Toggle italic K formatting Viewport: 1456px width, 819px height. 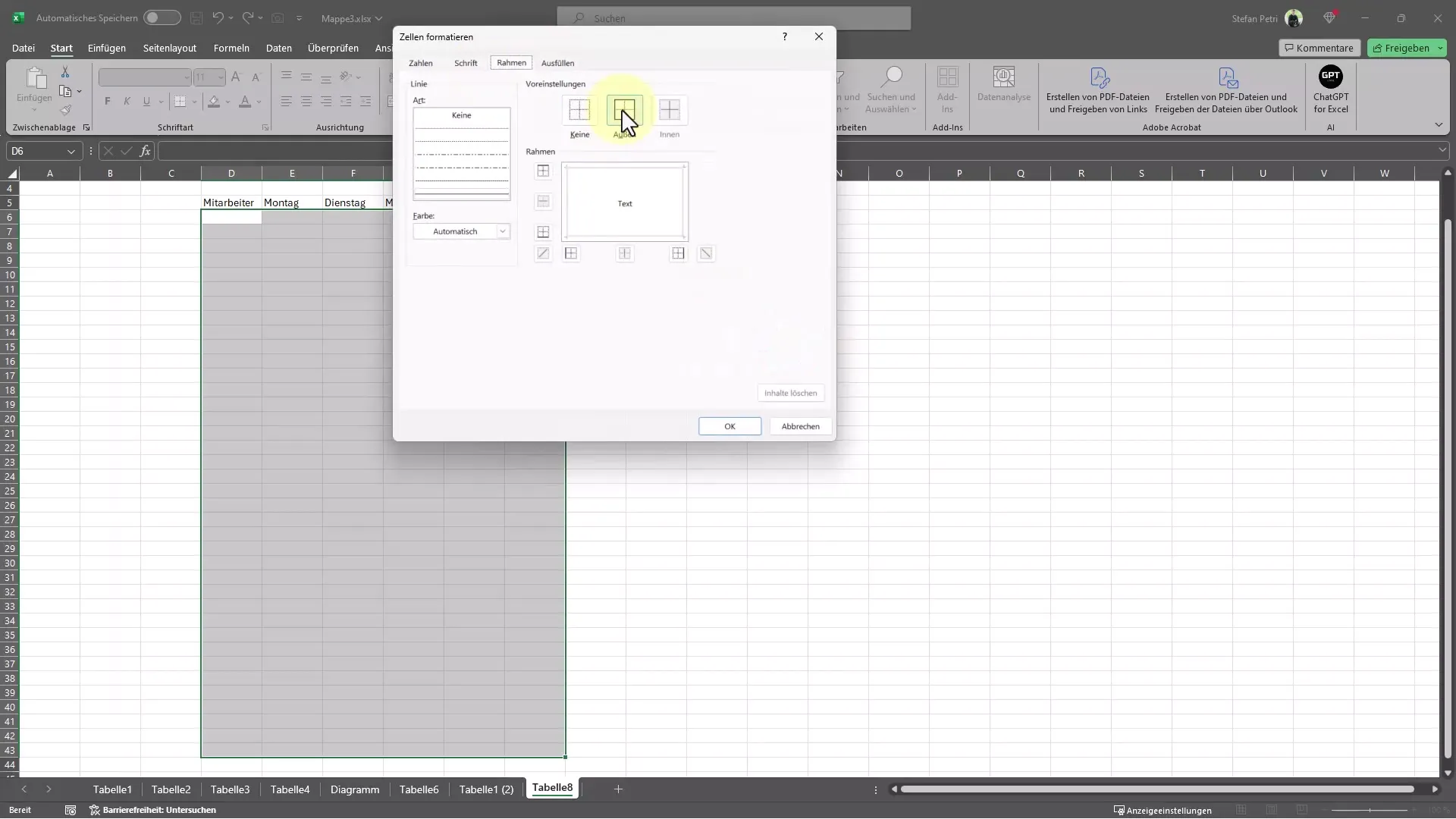pyautogui.click(x=127, y=101)
